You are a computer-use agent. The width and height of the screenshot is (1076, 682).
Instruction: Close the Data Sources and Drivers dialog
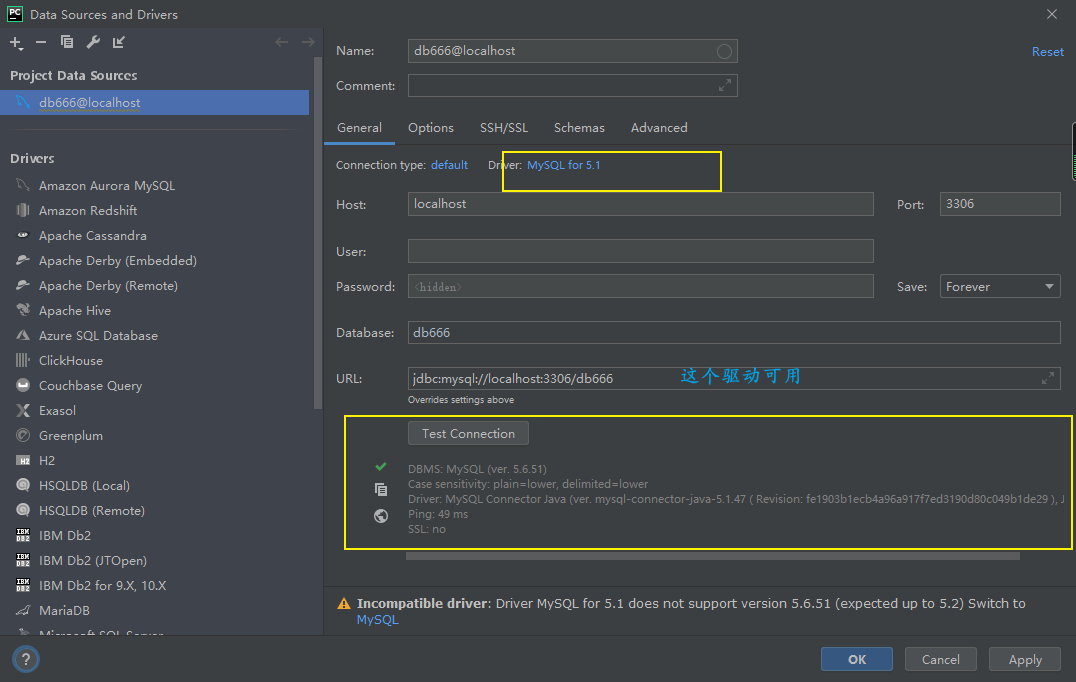click(1051, 14)
